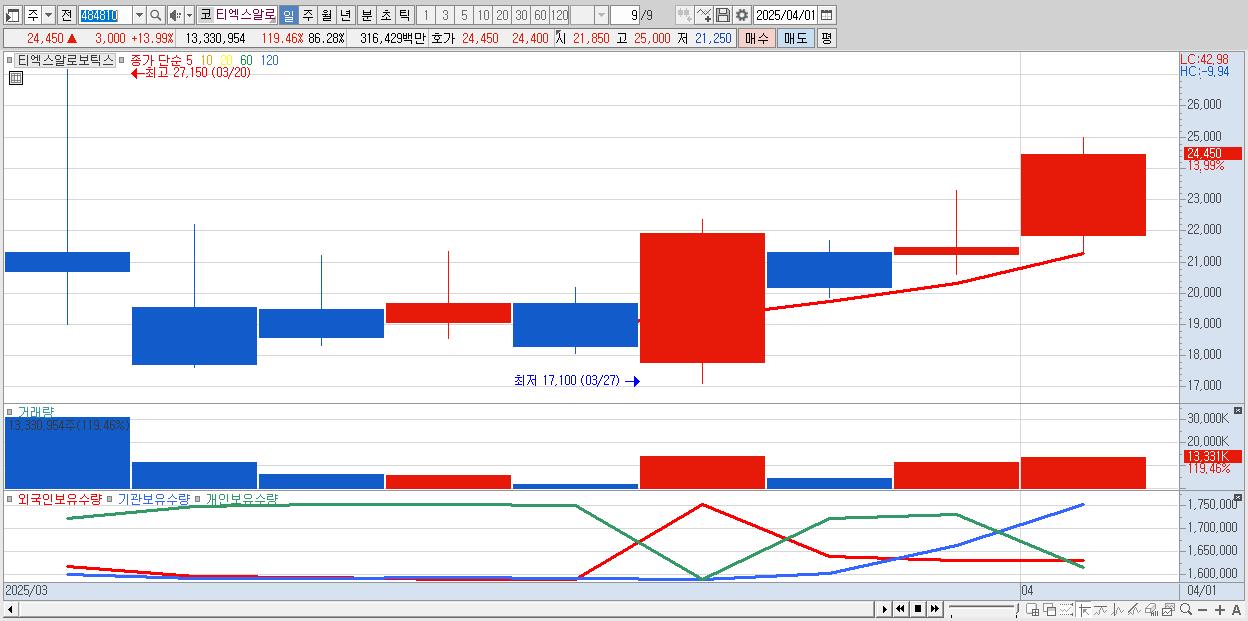The image size is (1248, 621).
Task: Open the data grid table icon on chart
Action: pyautogui.click(x=15, y=77)
